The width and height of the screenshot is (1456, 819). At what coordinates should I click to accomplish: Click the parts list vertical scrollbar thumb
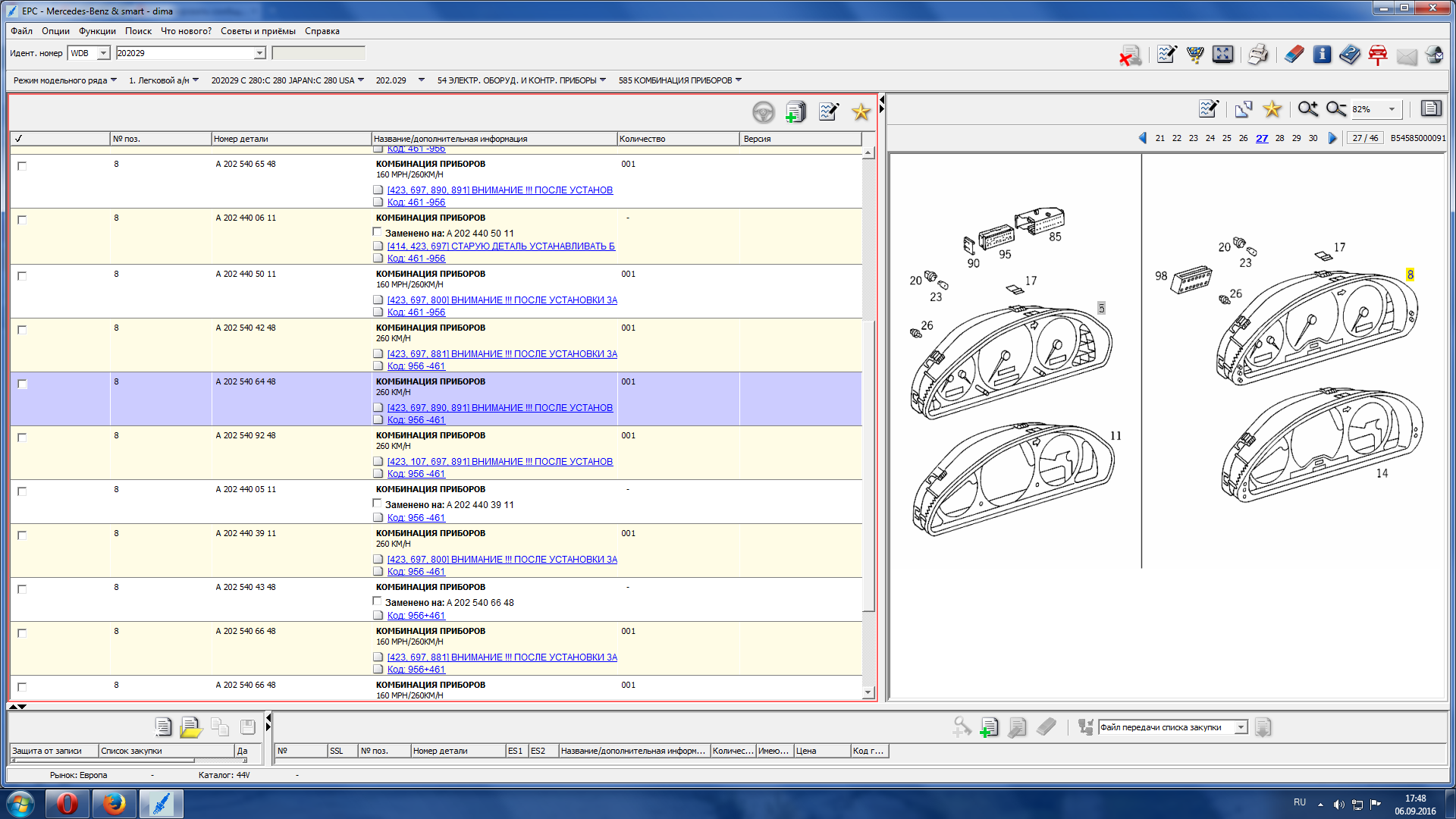click(868, 466)
